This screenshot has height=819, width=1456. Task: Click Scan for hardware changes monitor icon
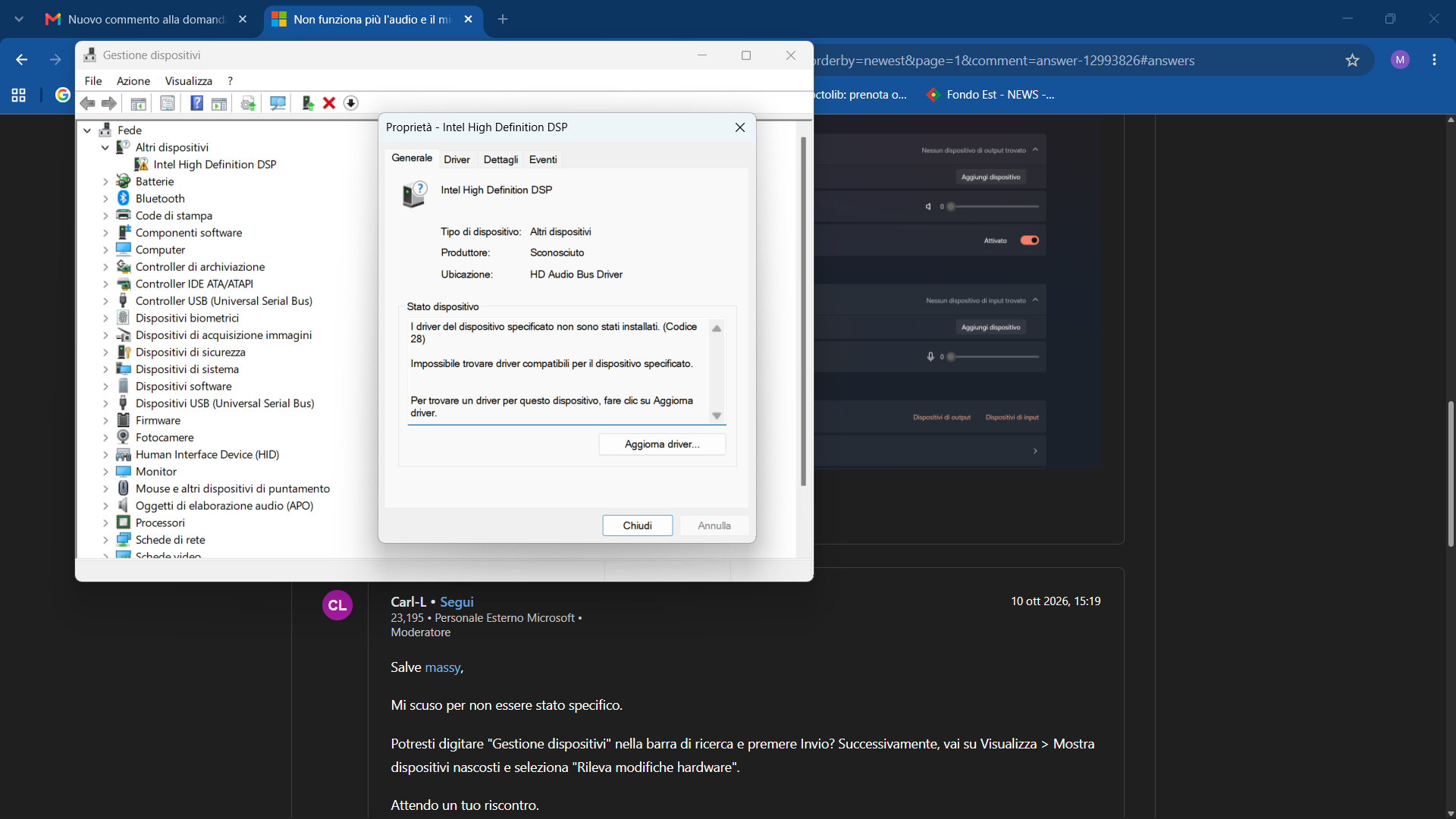tap(278, 103)
